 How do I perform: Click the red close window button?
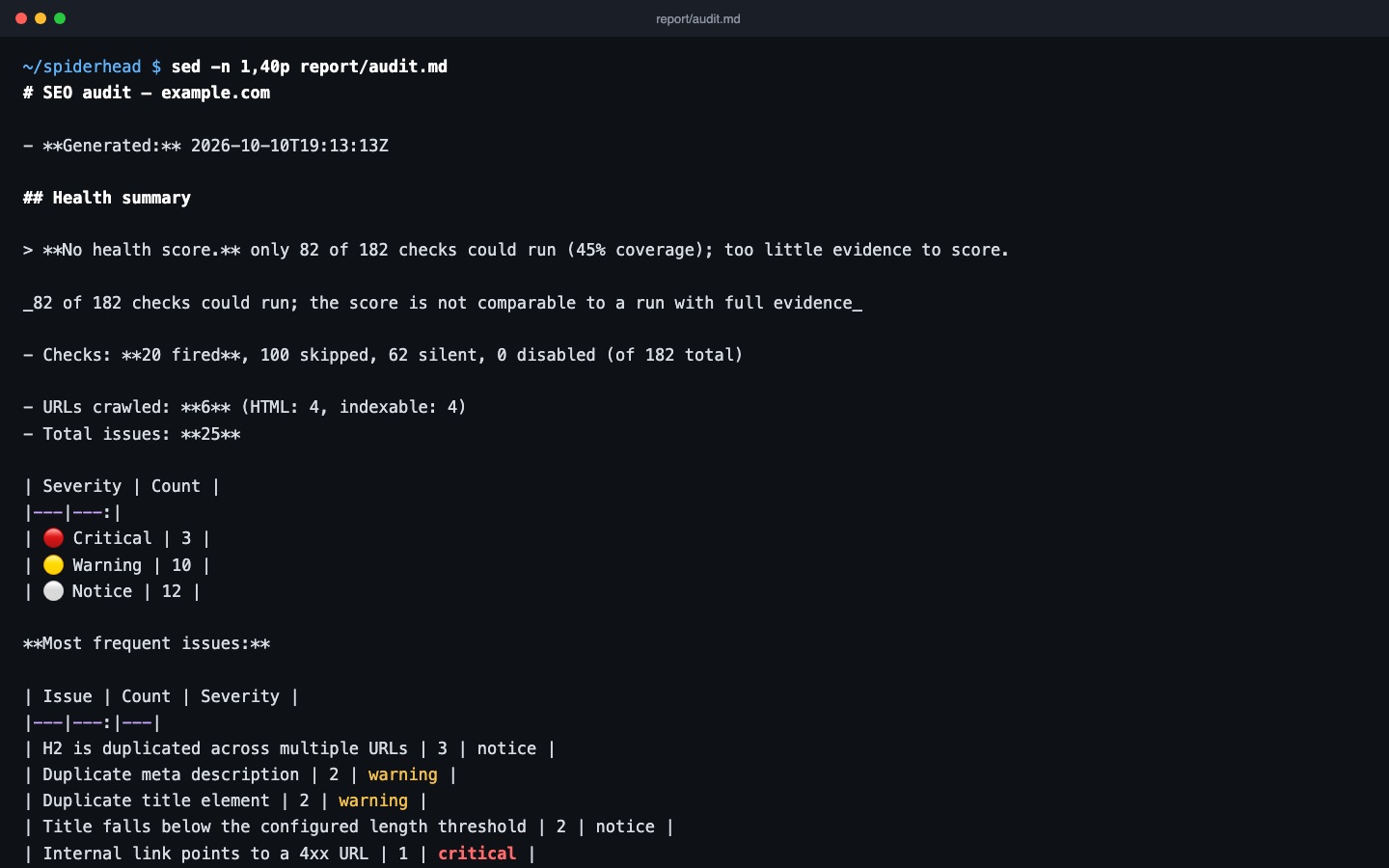pos(21,18)
